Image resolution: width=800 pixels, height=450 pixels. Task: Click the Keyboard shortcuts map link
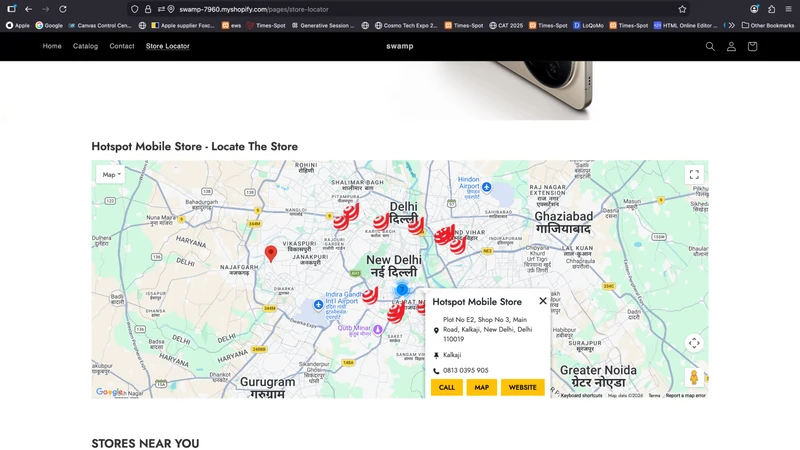581,395
